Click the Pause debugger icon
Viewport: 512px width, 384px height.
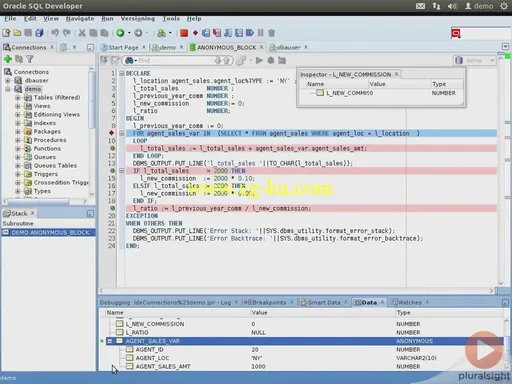click(261, 33)
